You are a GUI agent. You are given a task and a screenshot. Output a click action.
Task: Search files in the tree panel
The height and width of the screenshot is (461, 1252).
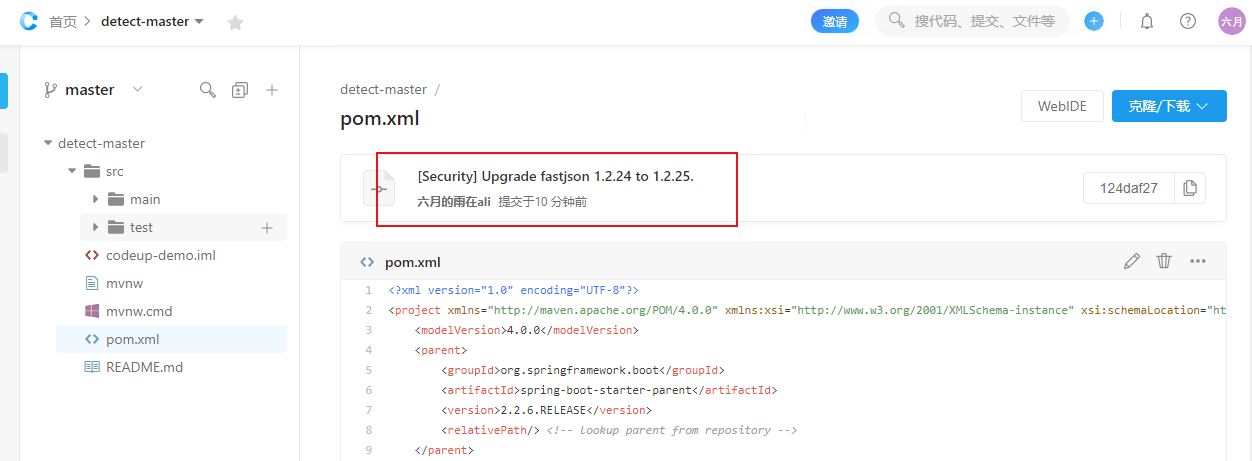(x=207, y=90)
